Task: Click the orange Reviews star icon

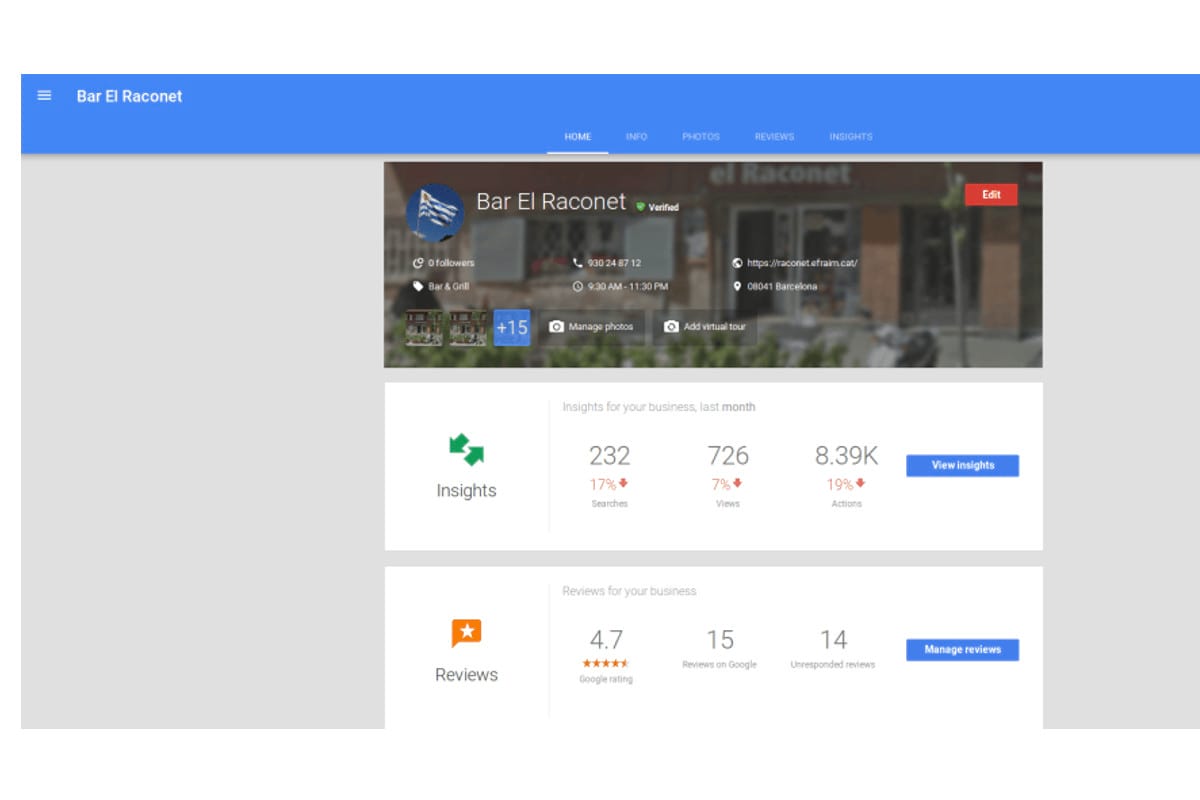Action: pyautogui.click(x=466, y=633)
